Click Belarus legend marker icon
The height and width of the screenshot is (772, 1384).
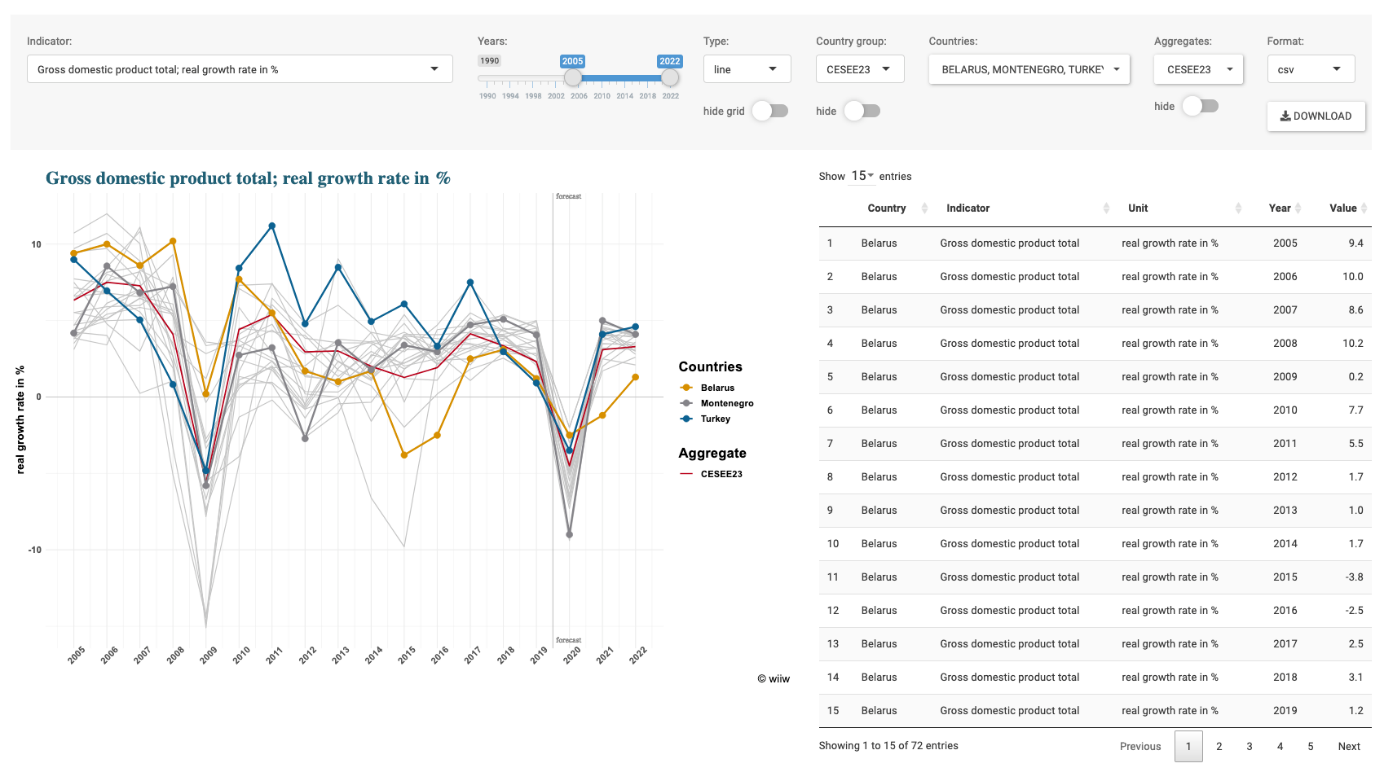point(686,388)
